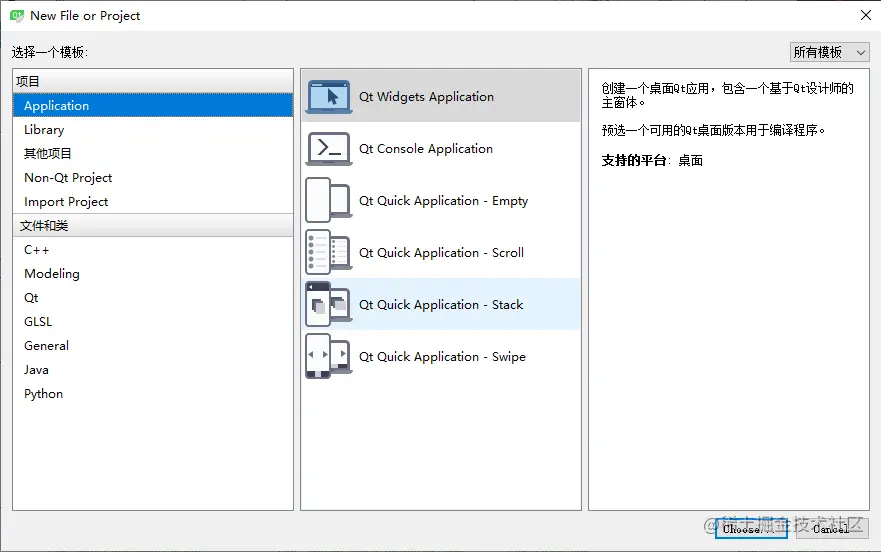This screenshot has width=881, height=552.
Task: Confirm with the Choose button
Action: 751,529
